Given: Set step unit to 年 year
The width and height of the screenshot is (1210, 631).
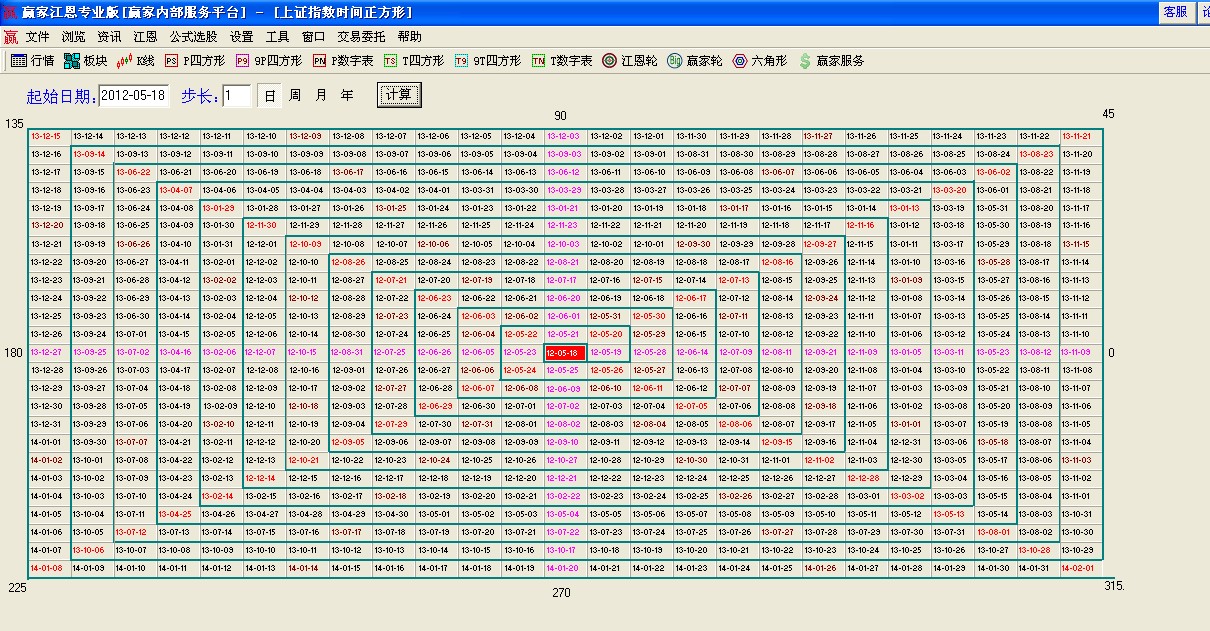Looking at the screenshot, I should (x=347, y=96).
